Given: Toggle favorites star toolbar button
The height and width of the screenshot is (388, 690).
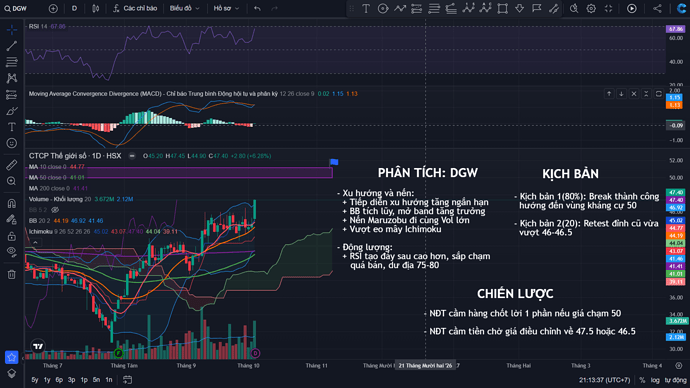Looking at the screenshot, I should (11, 357).
